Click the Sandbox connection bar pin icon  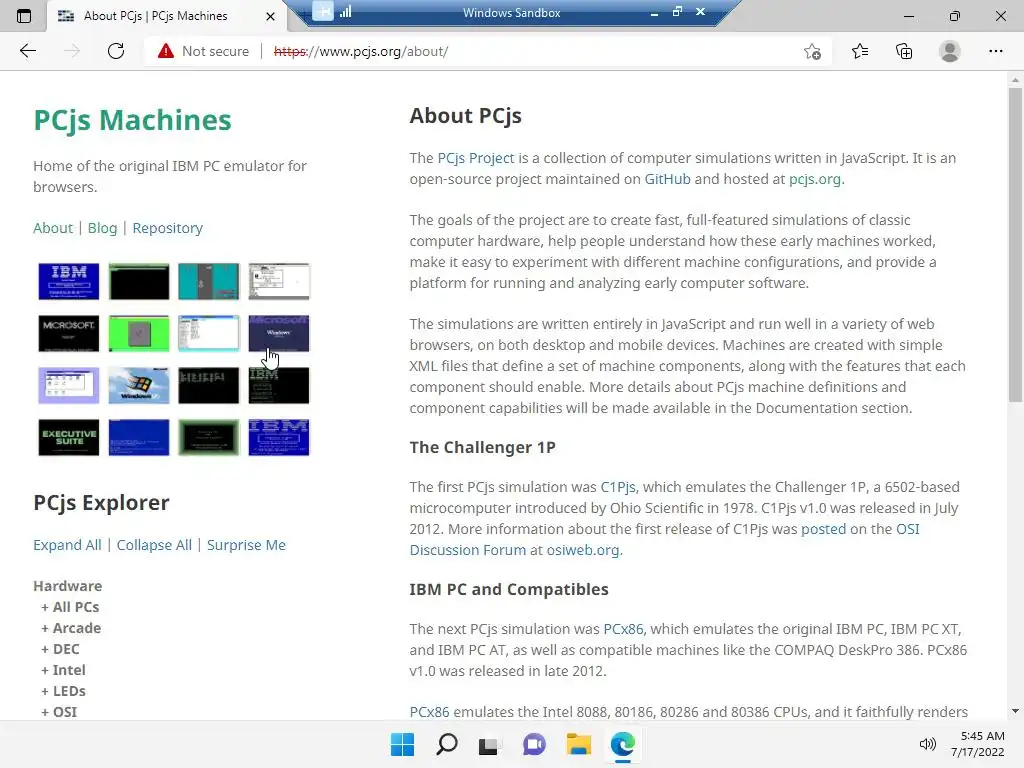click(323, 10)
